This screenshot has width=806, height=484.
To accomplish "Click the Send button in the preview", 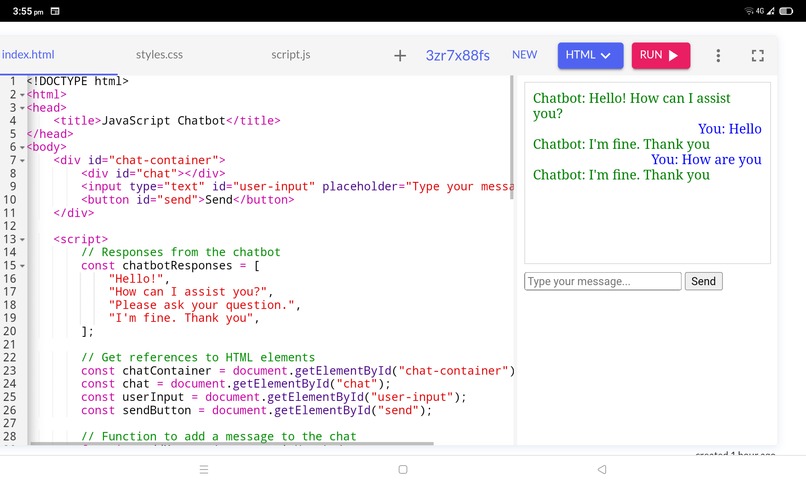I will [x=703, y=281].
